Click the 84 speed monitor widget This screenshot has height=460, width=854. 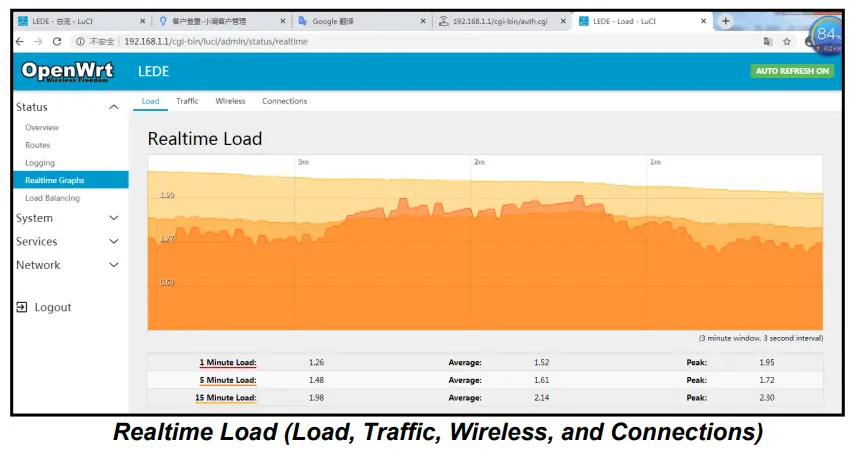click(826, 36)
